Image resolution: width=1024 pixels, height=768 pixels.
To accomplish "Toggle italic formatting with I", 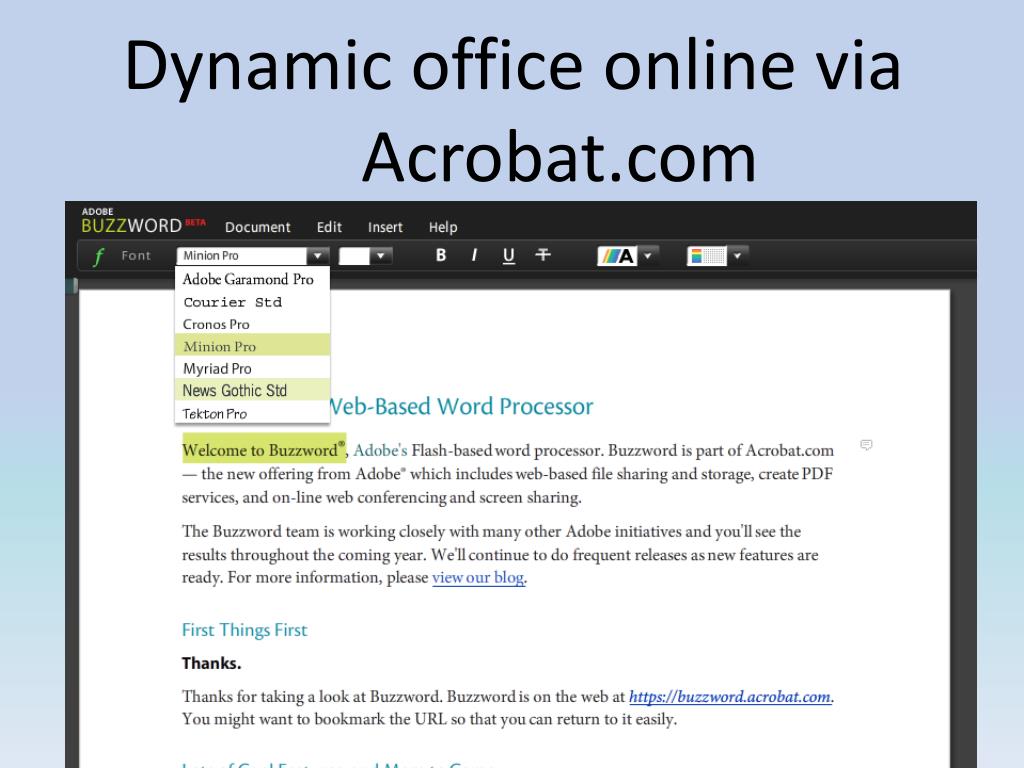I will [x=474, y=255].
